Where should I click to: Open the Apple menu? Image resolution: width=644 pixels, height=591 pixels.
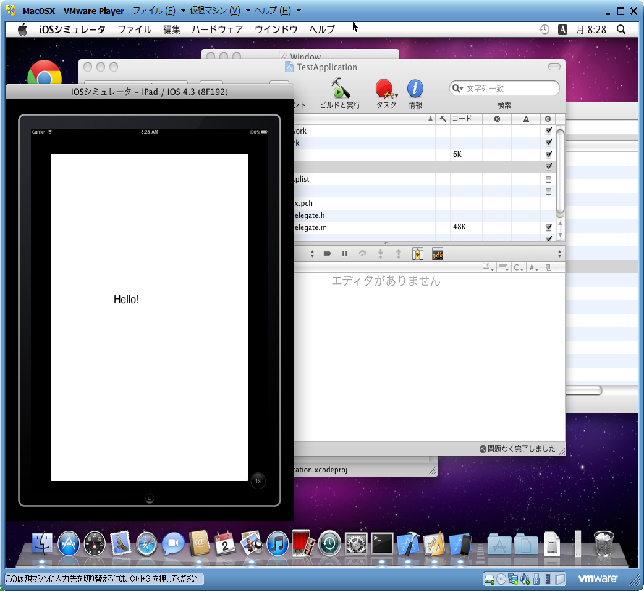(x=23, y=29)
